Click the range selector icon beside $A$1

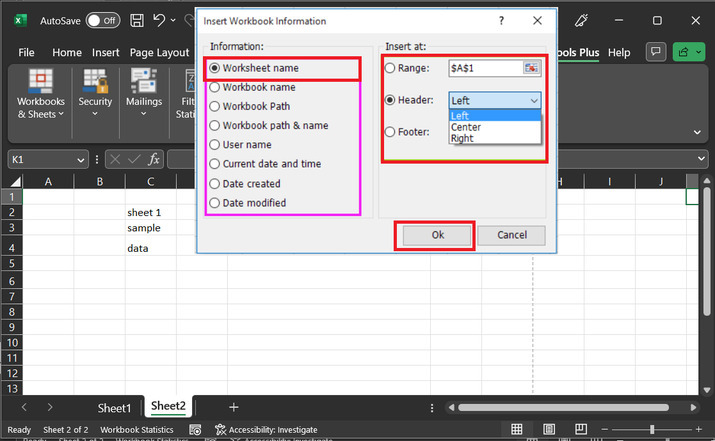pos(531,68)
